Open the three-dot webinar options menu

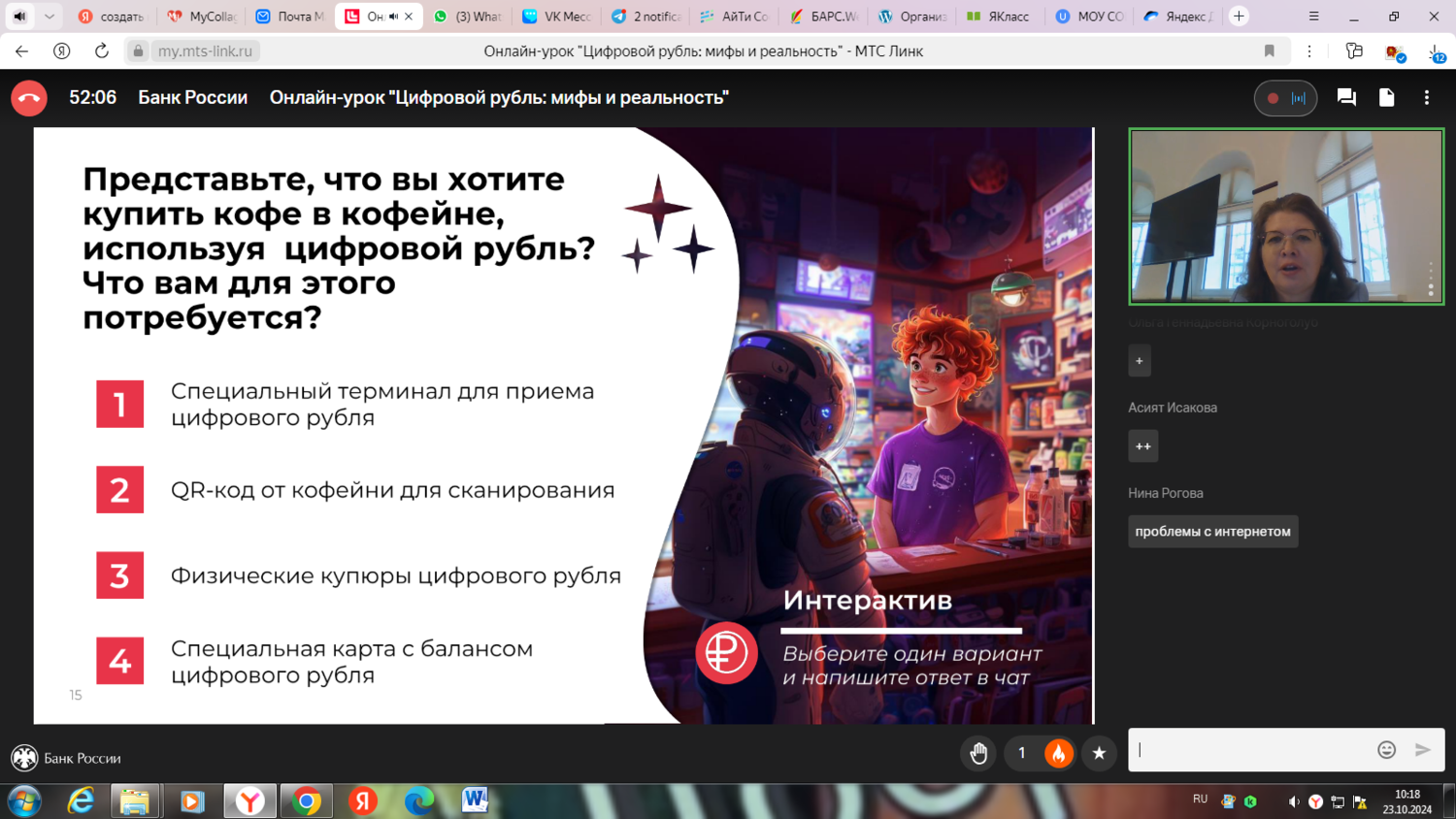[x=1426, y=98]
